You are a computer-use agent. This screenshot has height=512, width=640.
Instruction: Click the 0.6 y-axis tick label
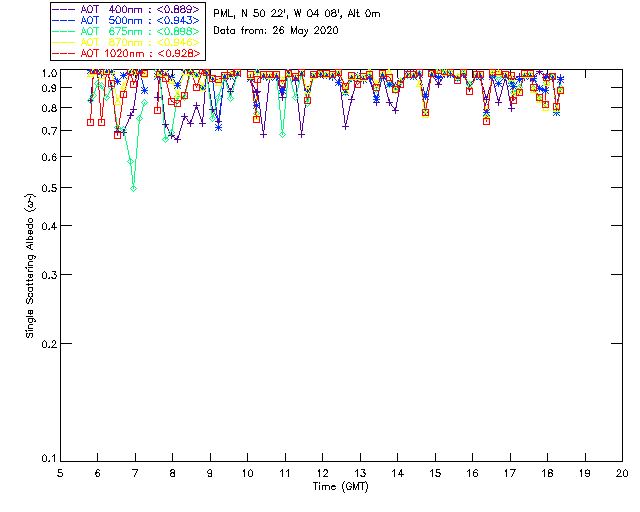click(x=49, y=158)
